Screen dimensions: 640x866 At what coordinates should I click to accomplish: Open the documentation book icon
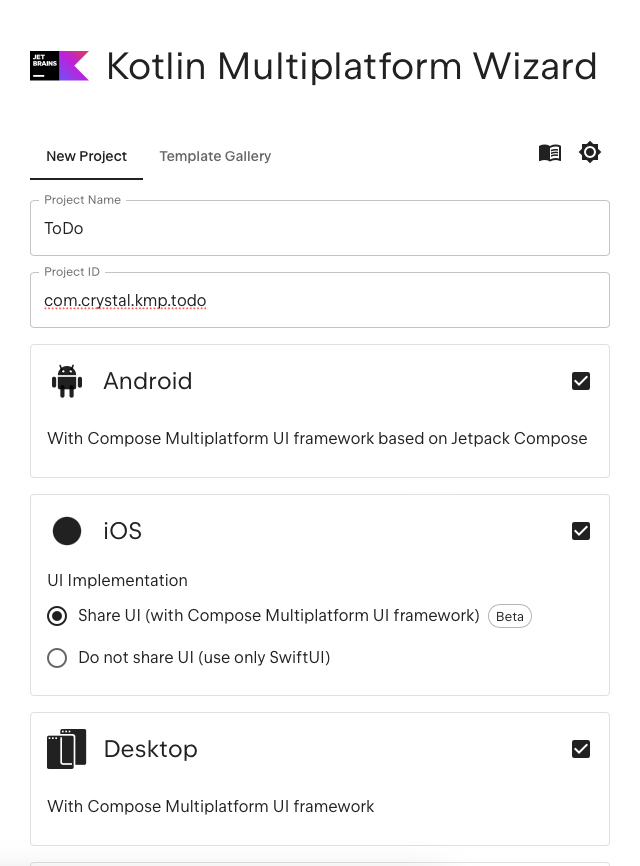click(549, 152)
